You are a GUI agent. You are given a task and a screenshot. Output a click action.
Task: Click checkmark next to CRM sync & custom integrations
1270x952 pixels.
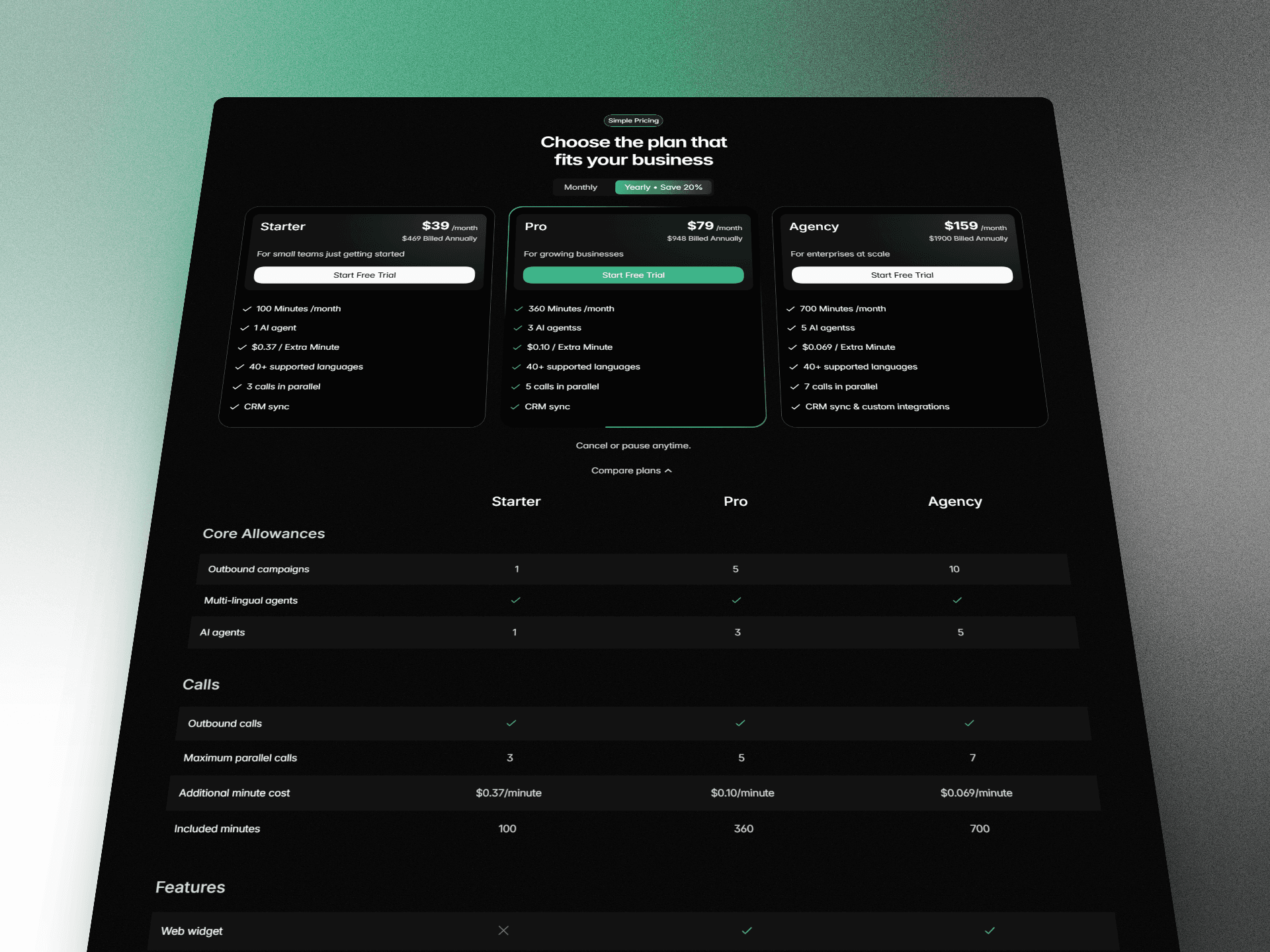pyautogui.click(x=796, y=407)
